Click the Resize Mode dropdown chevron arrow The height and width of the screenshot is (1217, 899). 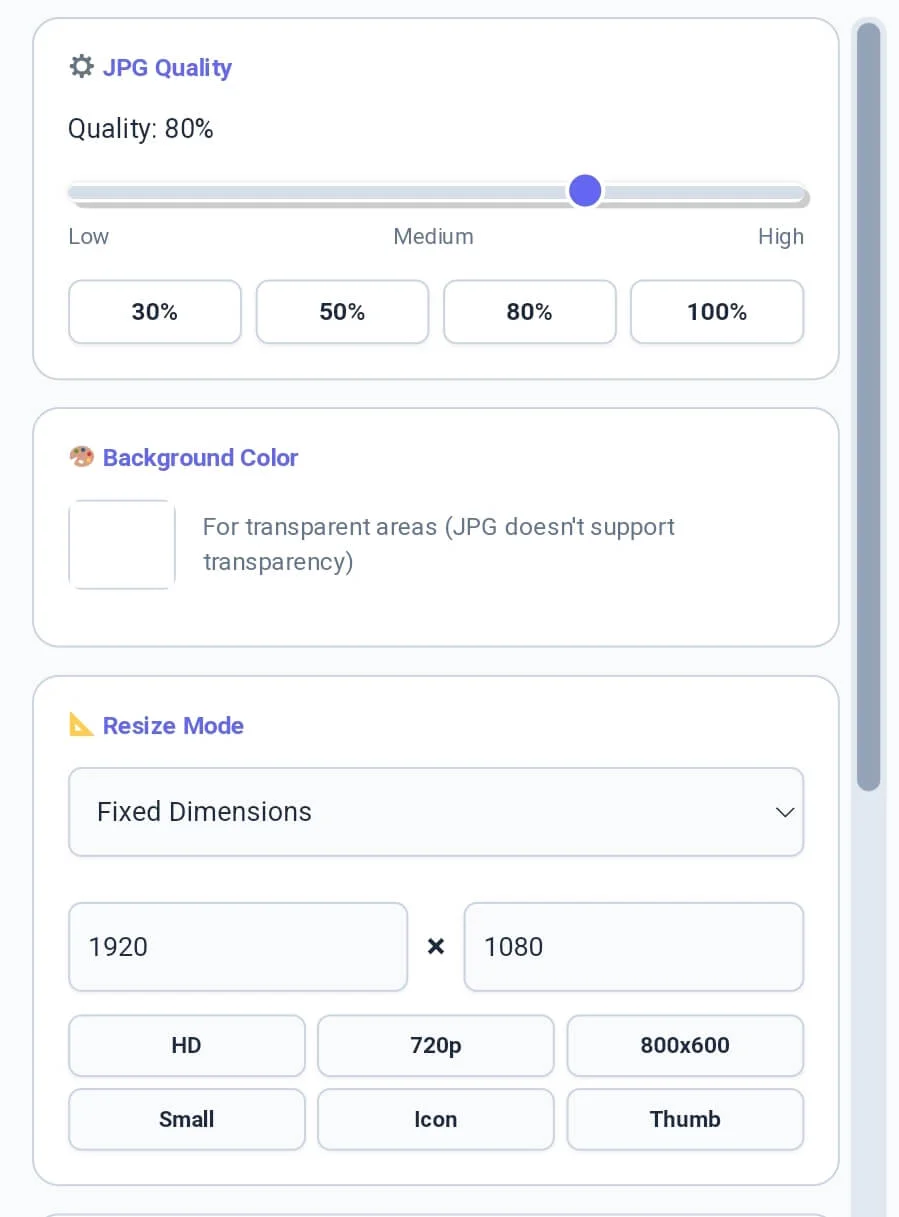point(784,812)
